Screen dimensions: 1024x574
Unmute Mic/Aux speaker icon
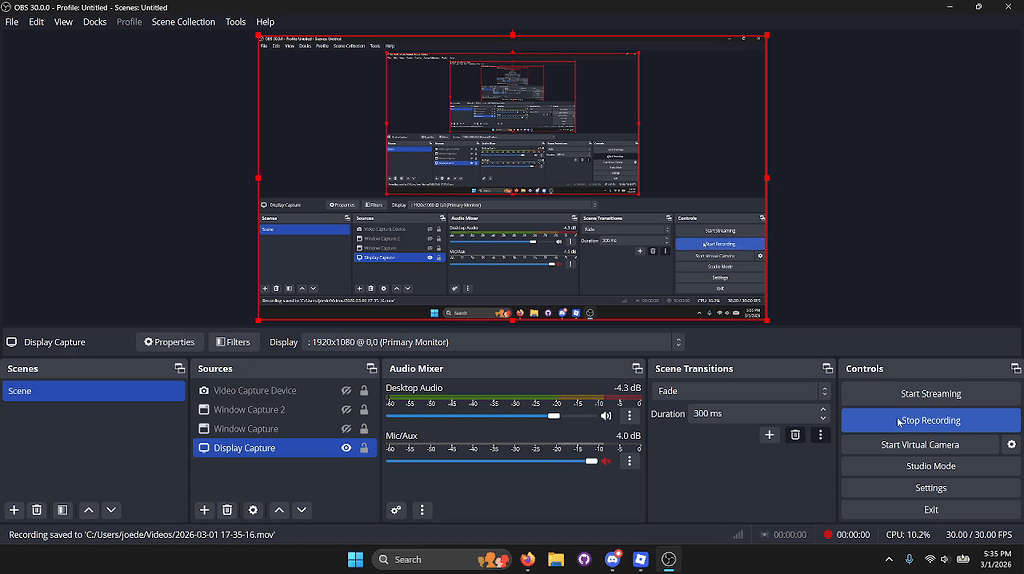coord(606,461)
